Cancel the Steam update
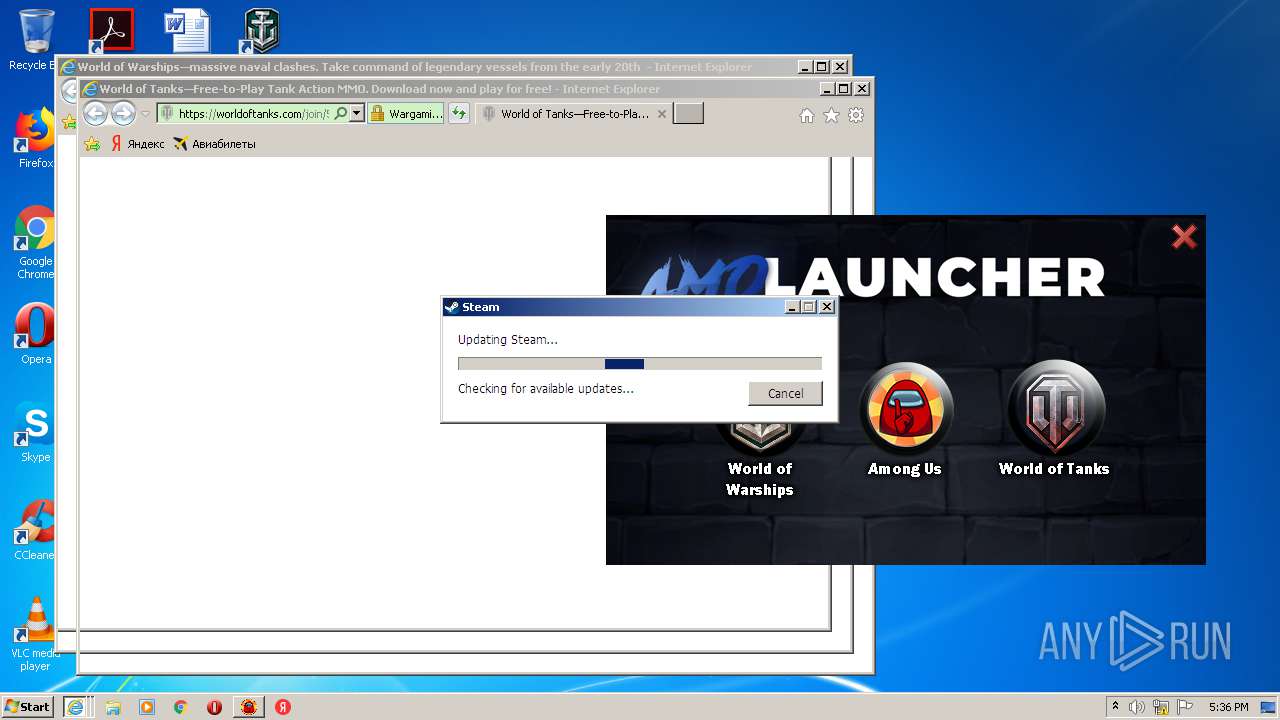This screenshot has height=720, width=1280. pos(785,393)
